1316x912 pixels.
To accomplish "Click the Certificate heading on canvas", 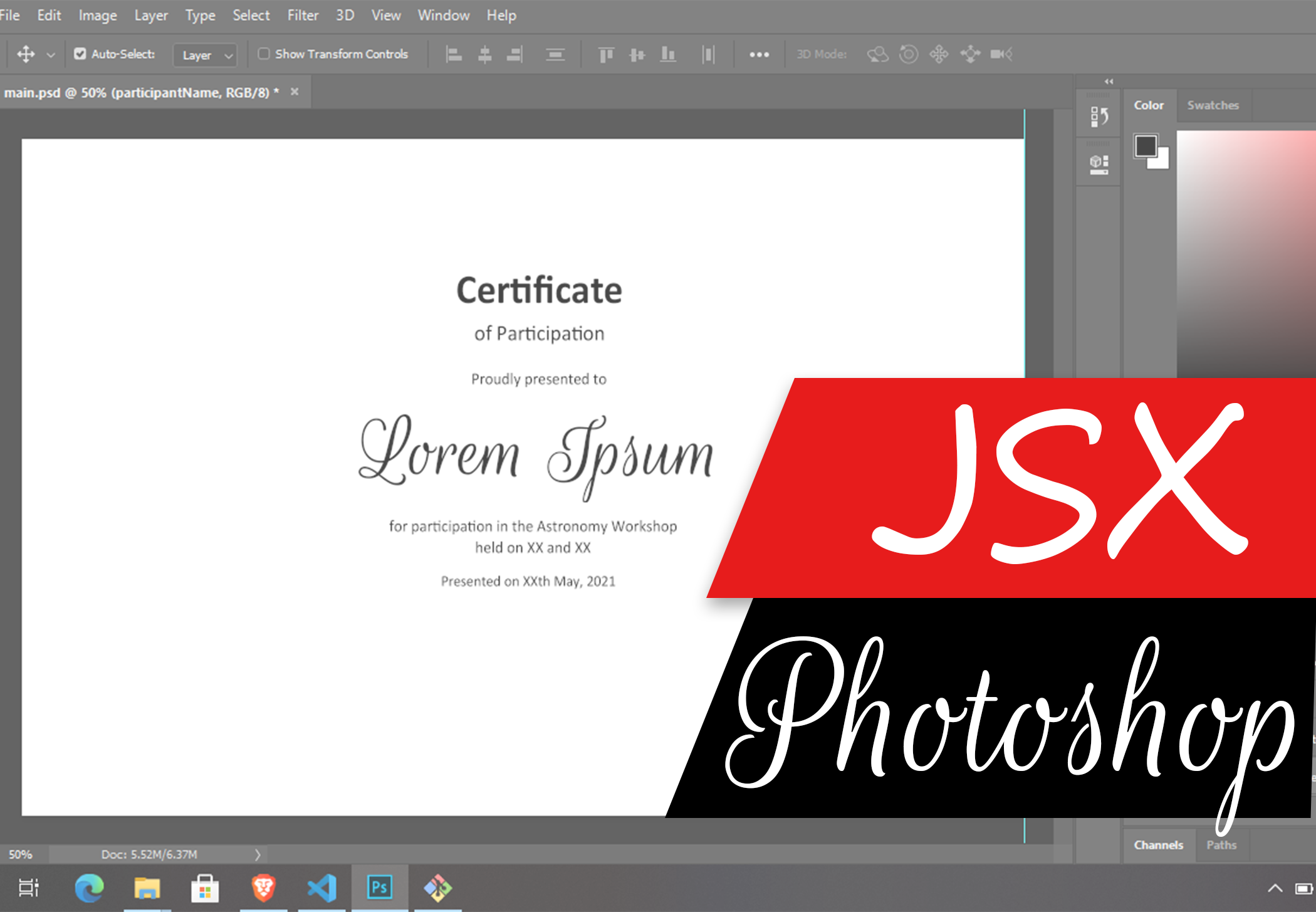I will click(x=539, y=291).
